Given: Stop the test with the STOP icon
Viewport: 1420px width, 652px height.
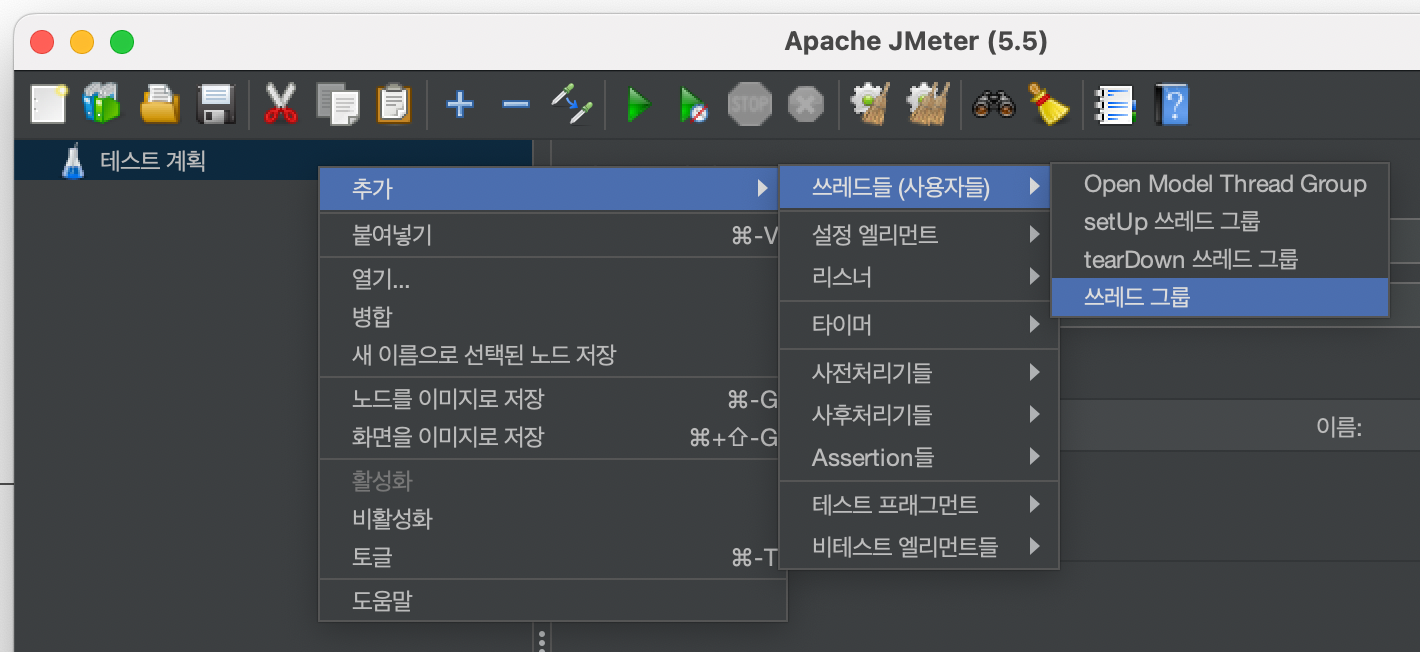Looking at the screenshot, I should click(749, 103).
